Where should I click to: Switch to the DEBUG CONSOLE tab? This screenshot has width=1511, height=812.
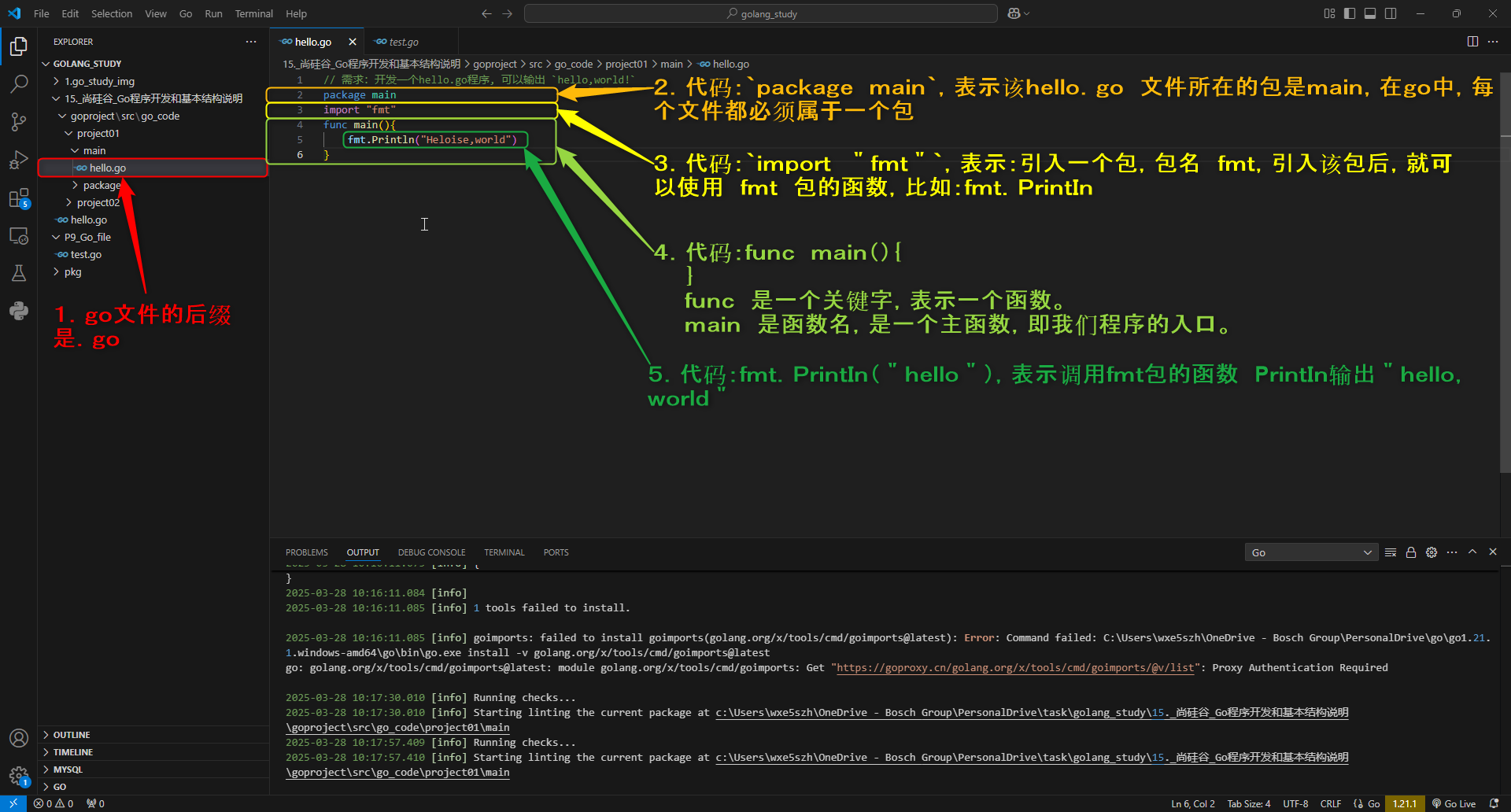(x=431, y=552)
